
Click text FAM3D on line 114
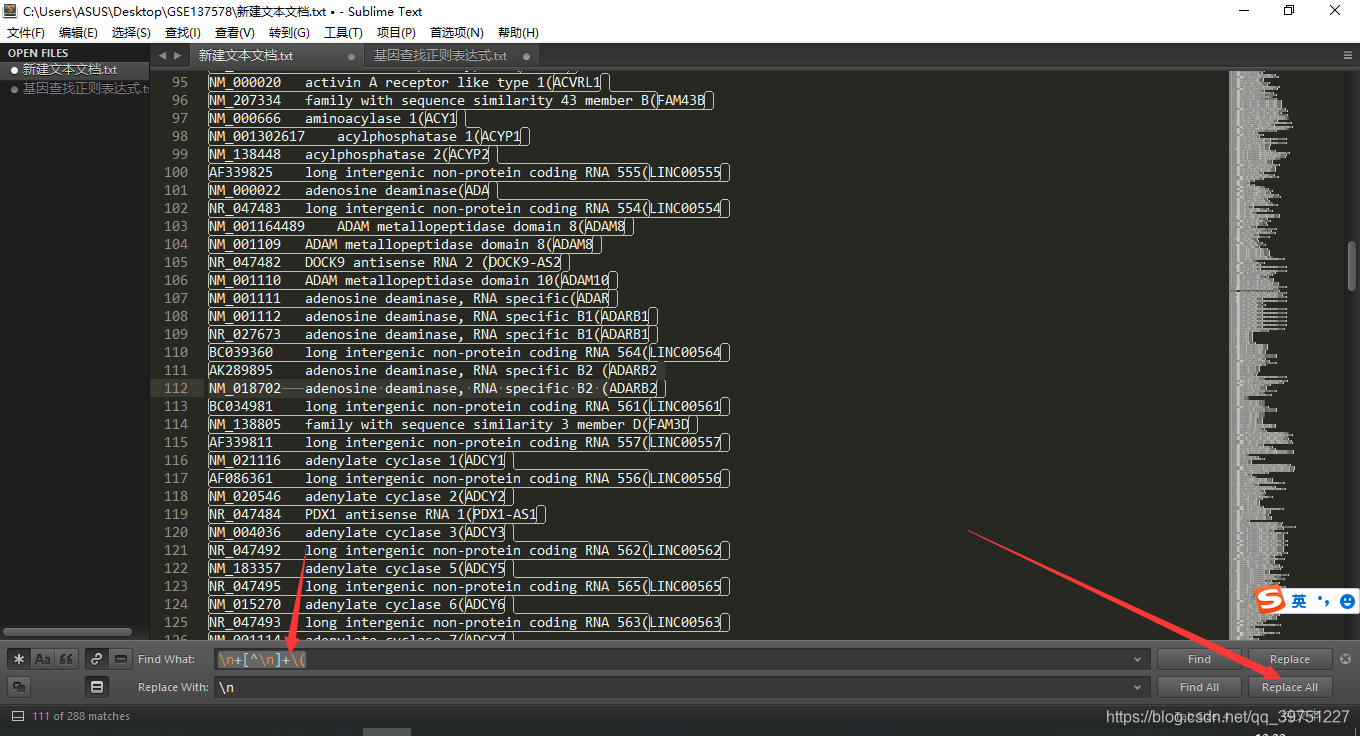[x=669, y=424]
